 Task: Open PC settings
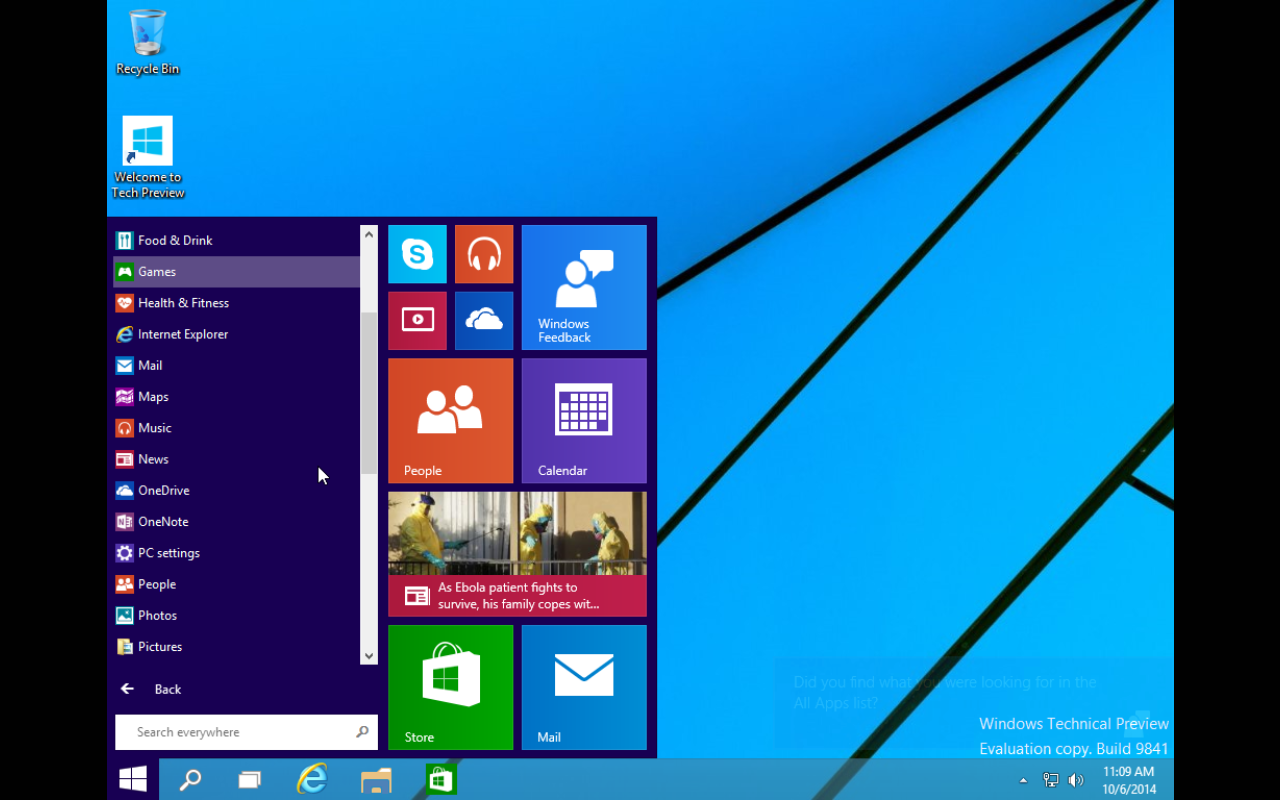click(237, 553)
